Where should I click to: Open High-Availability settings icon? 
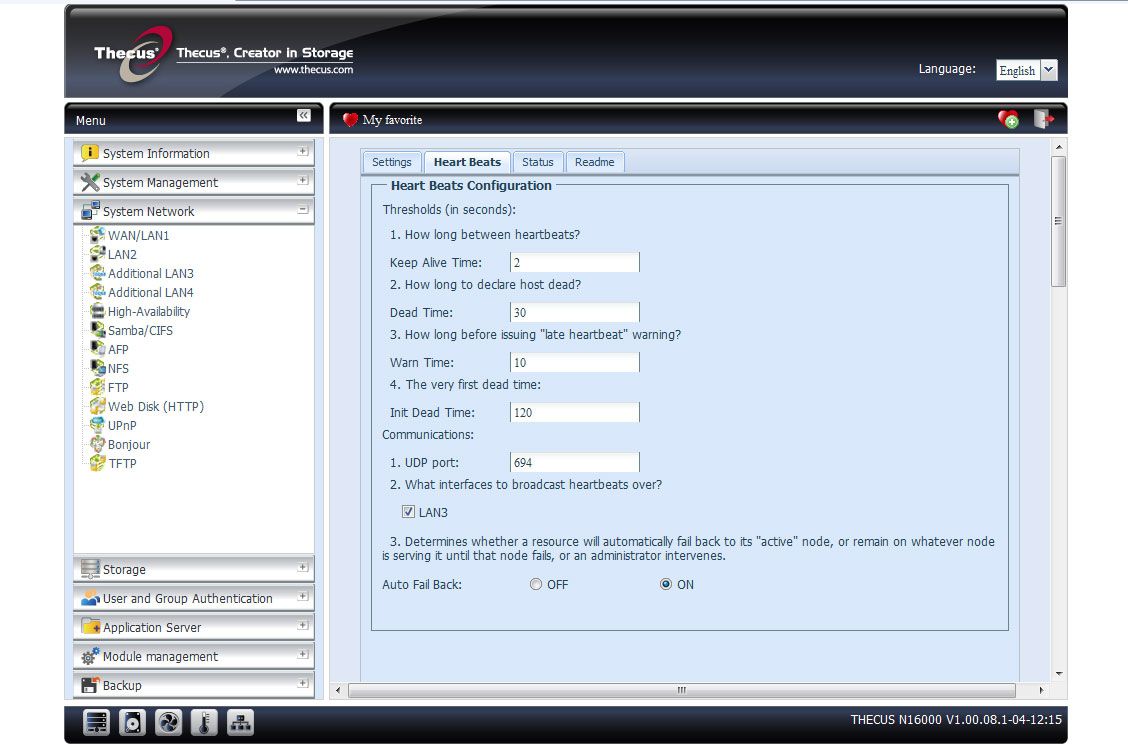(x=97, y=311)
